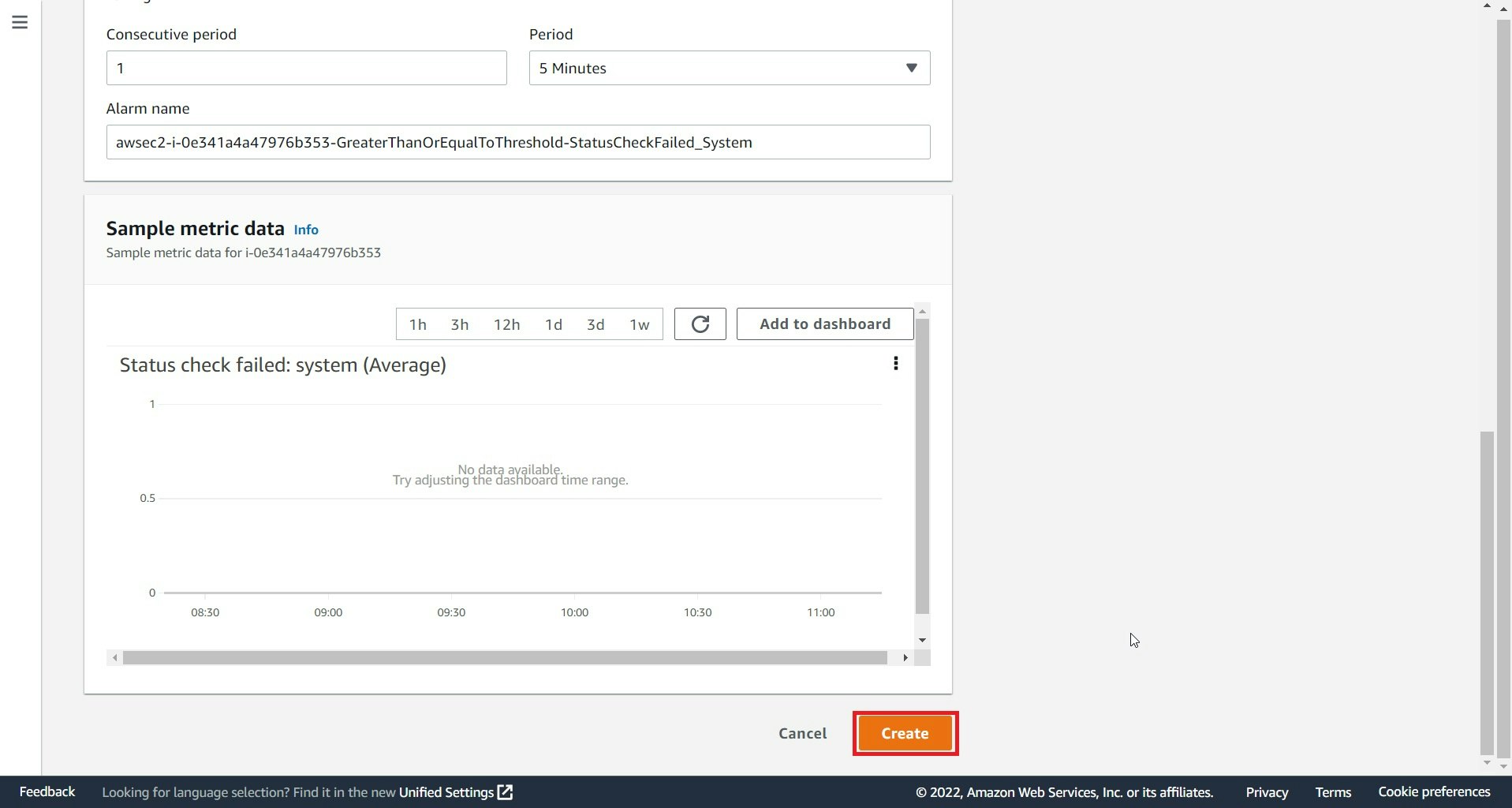Image resolution: width=1512 pixels, height=808 pixels.
Task: Open Cookie preferences
Action: [1434, 791]
